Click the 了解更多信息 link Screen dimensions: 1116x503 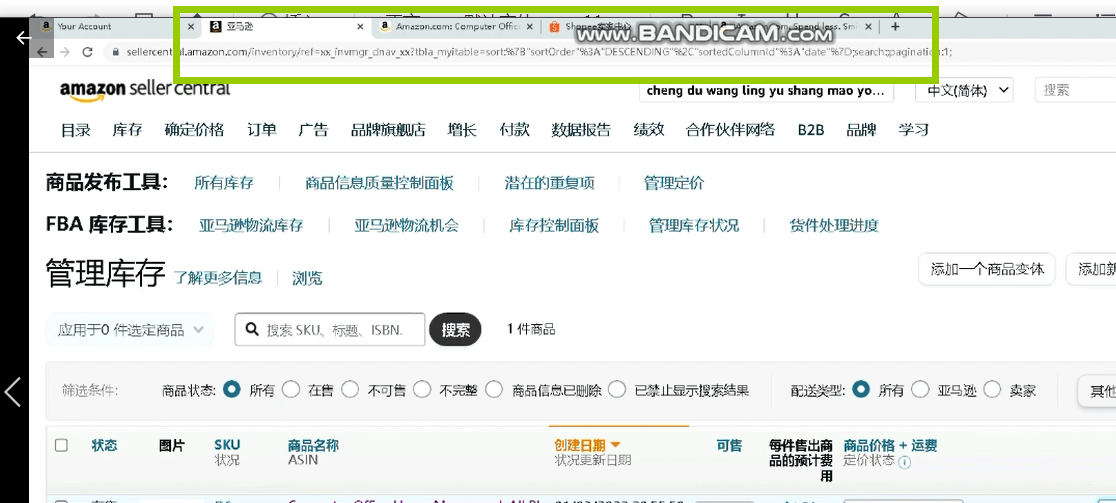pyautogui.click(x=218, y=277)
